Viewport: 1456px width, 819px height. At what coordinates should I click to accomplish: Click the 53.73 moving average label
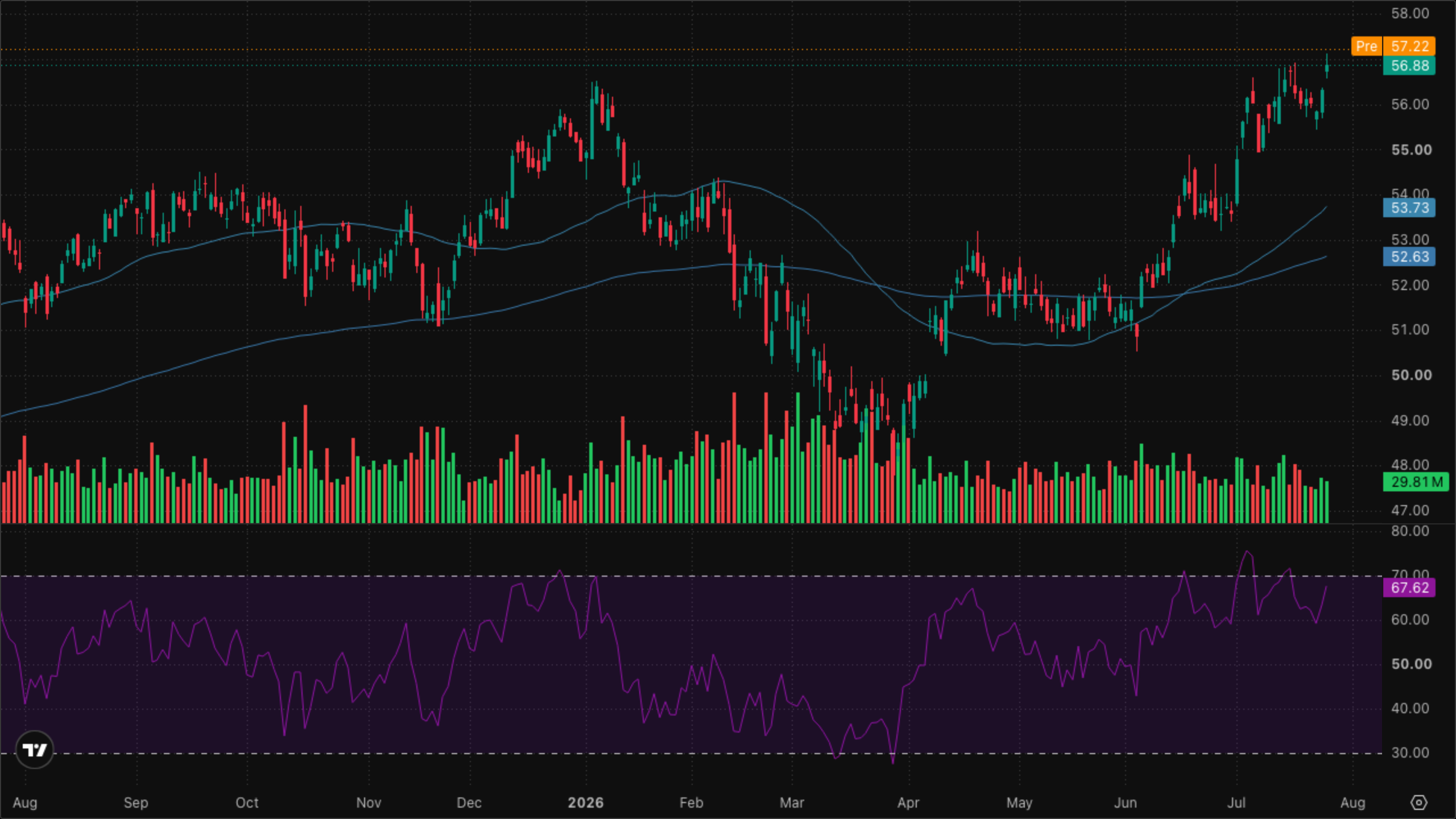tap(1409, 208)
